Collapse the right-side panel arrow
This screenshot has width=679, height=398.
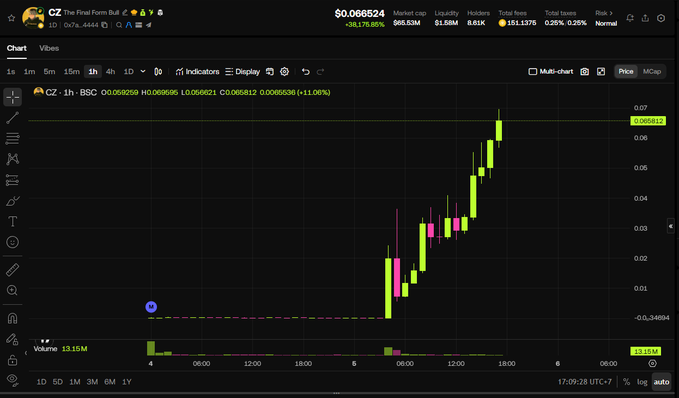point(671,226)
